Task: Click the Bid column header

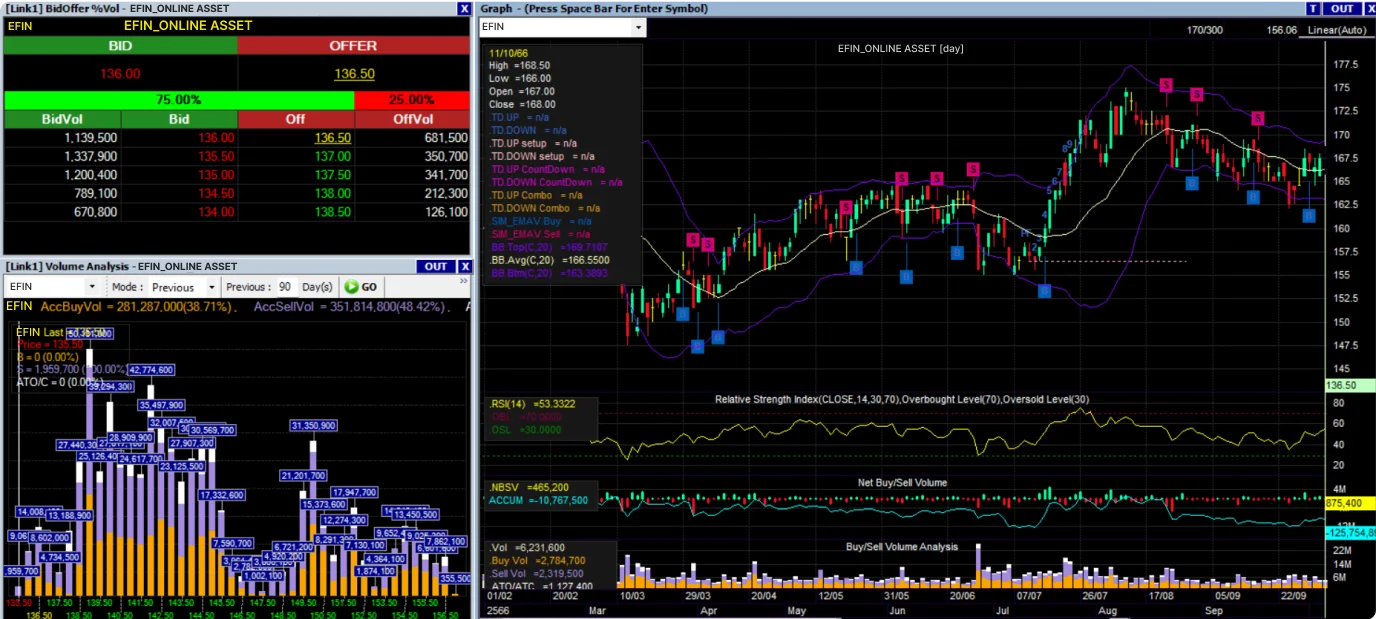Action: click(179, 119)
